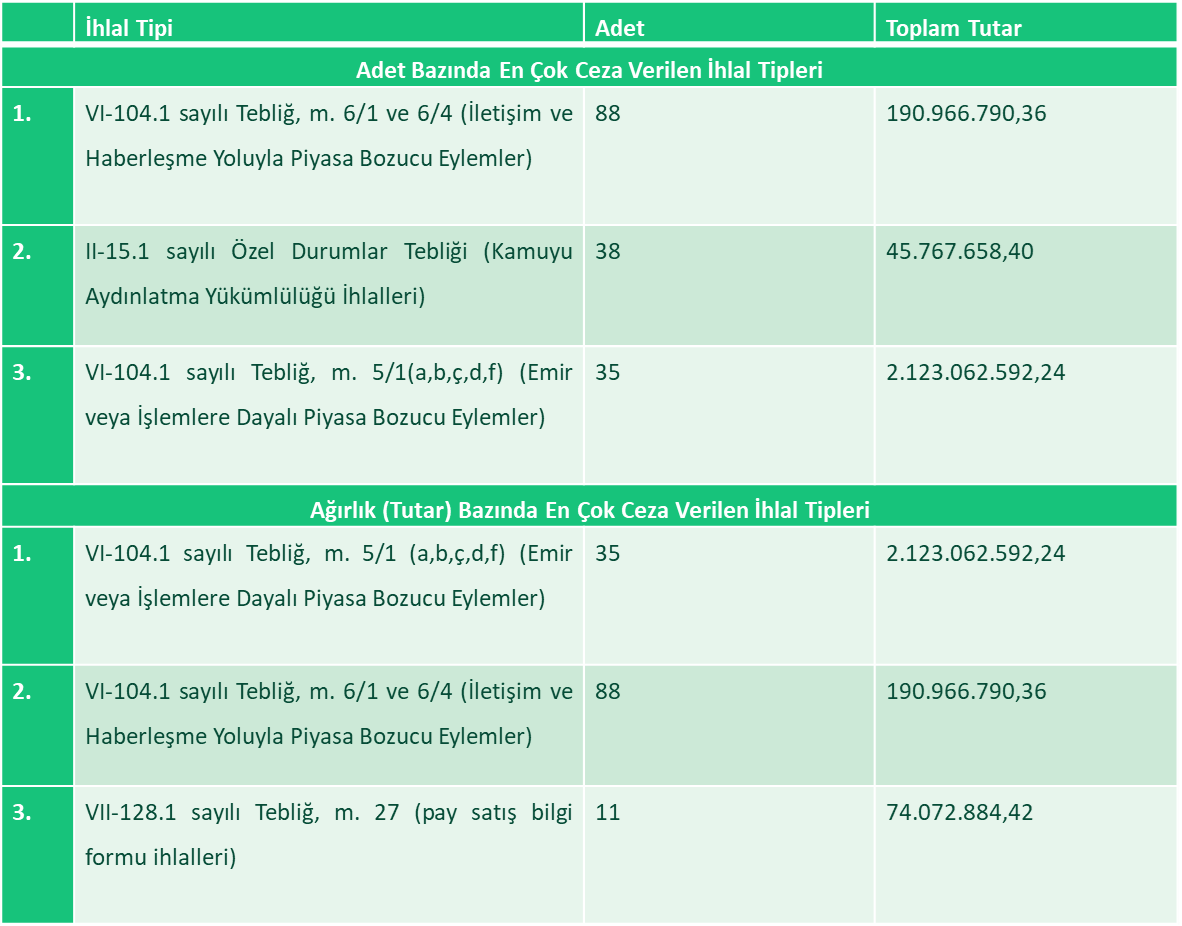Select the Adet Bazında En Çok Ceza section header
Screen dimensions: 1182x926
[x=589, y=71]
